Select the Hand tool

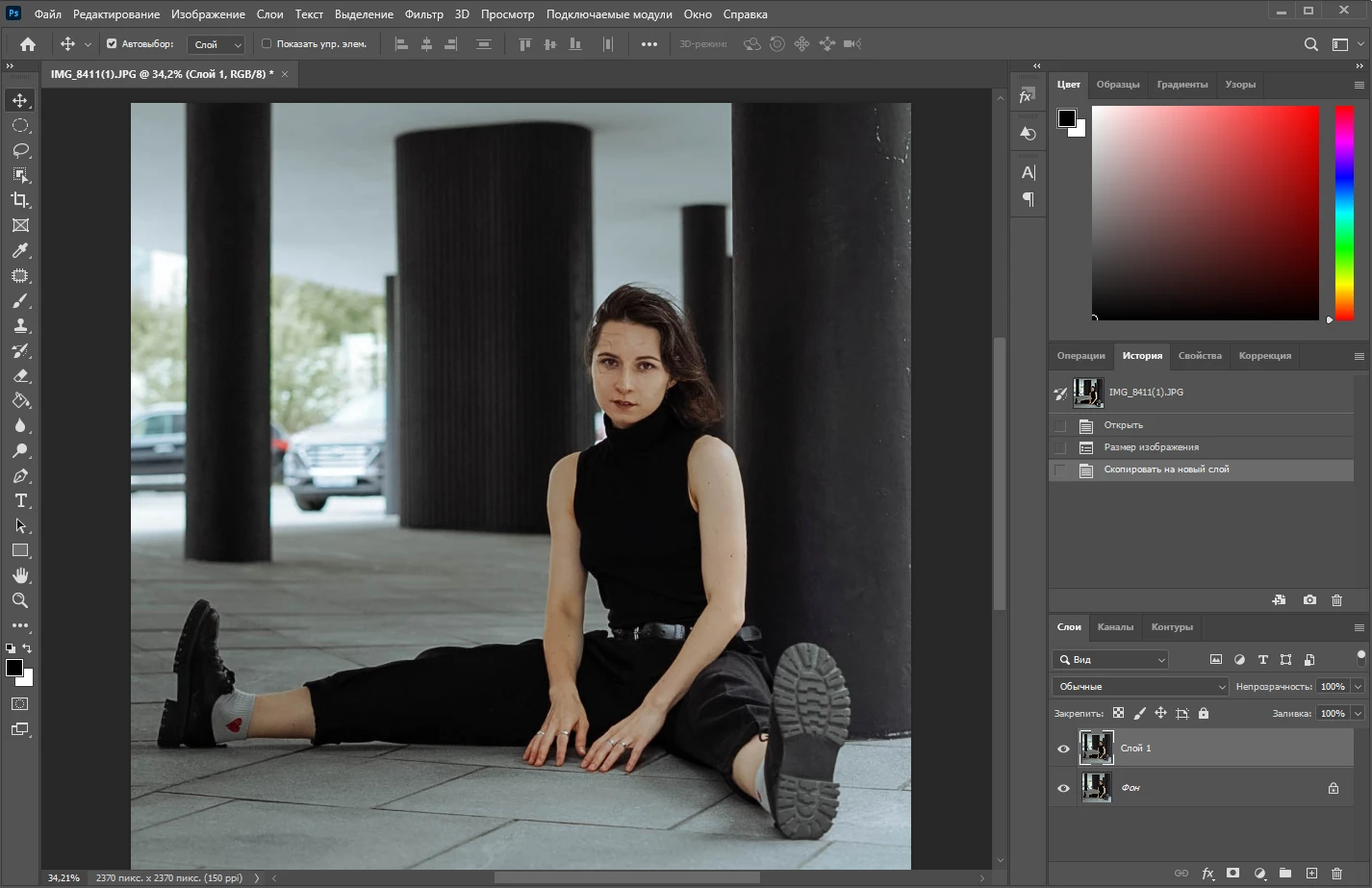[20, 575]
